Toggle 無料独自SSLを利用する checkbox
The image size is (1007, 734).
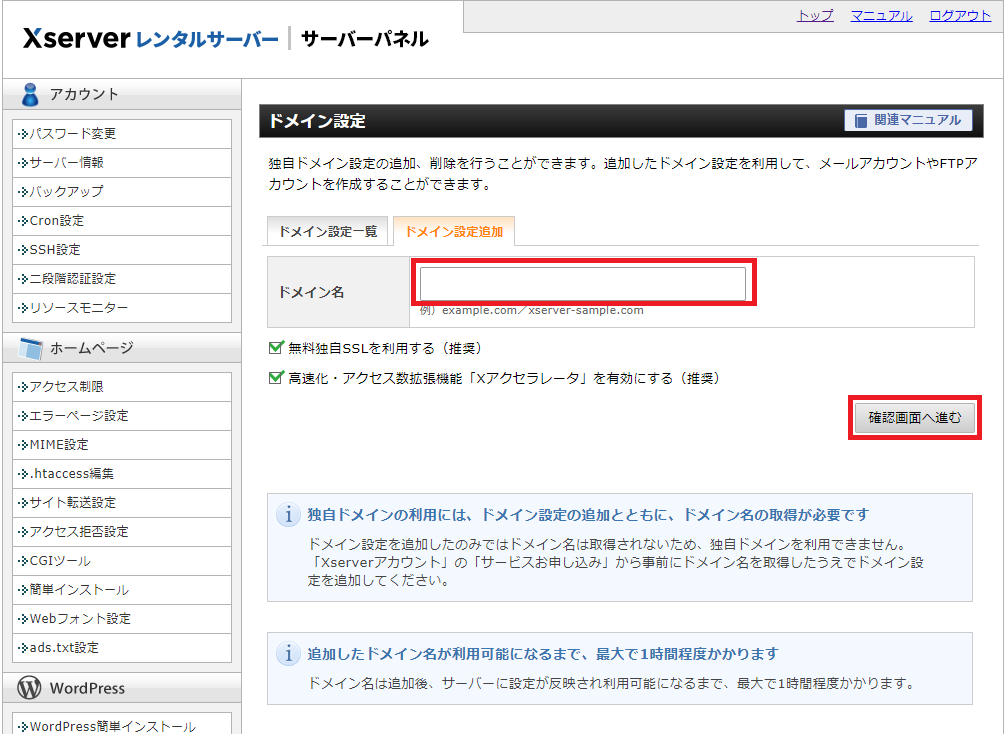277,348
